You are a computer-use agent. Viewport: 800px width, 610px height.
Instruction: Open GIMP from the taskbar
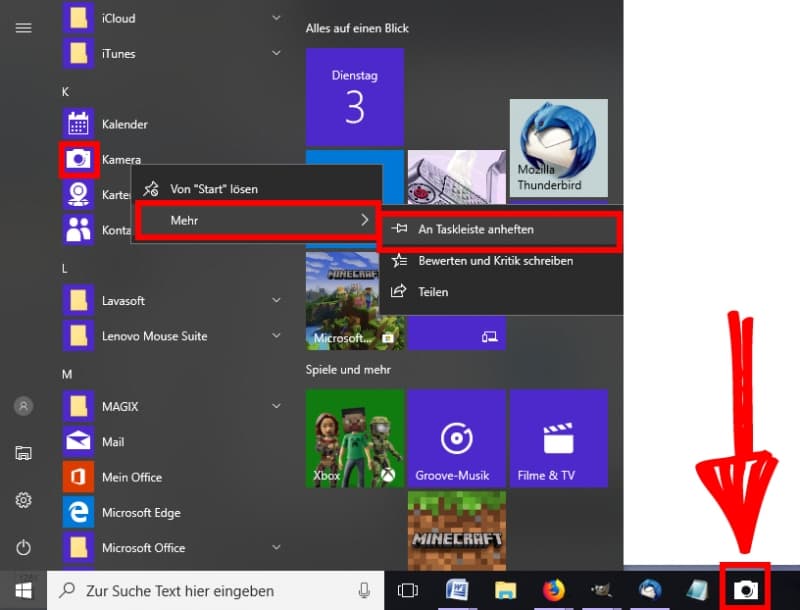pos(602,591)
